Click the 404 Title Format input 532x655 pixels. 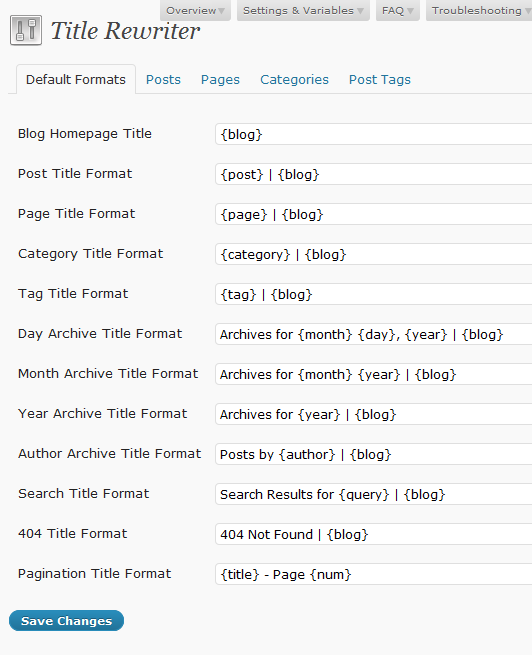coord(373,534)
